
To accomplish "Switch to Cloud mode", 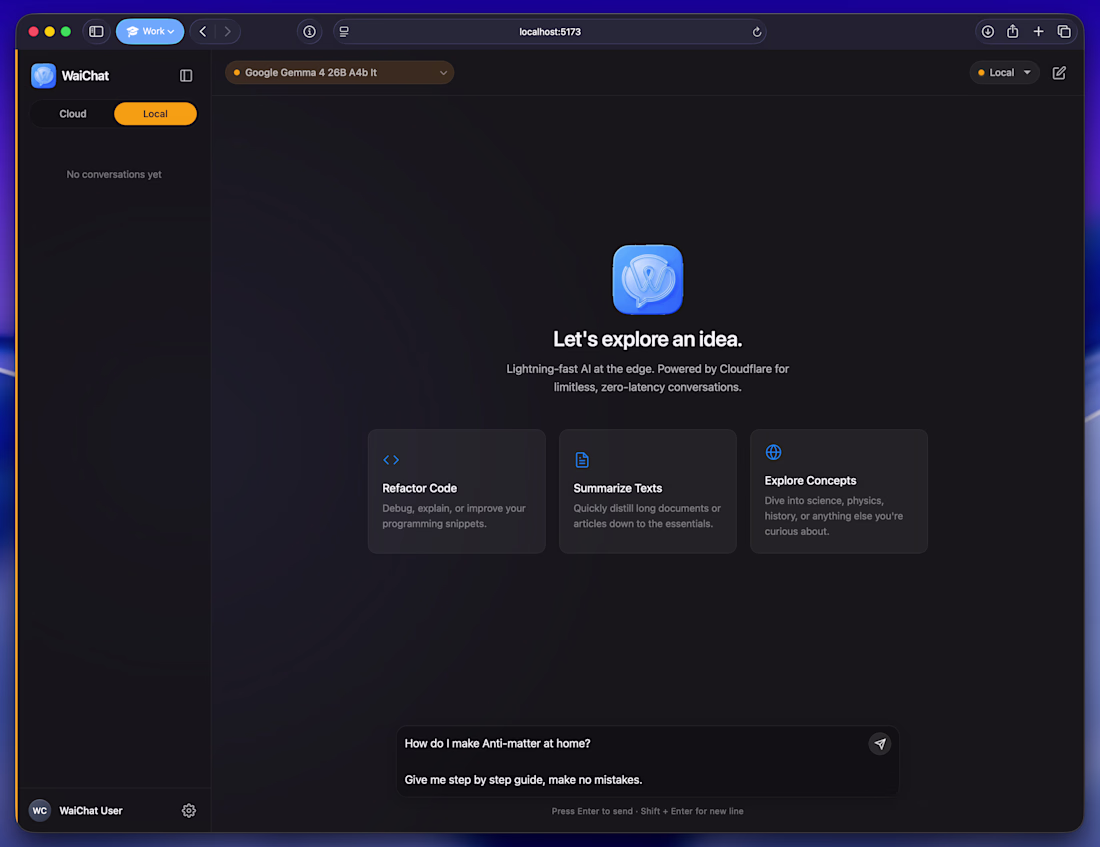I will click(x=72, y=114).
